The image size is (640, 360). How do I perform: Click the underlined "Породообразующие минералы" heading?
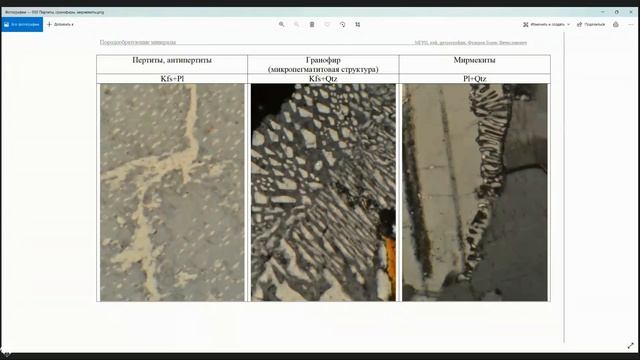tap(138, 42)
